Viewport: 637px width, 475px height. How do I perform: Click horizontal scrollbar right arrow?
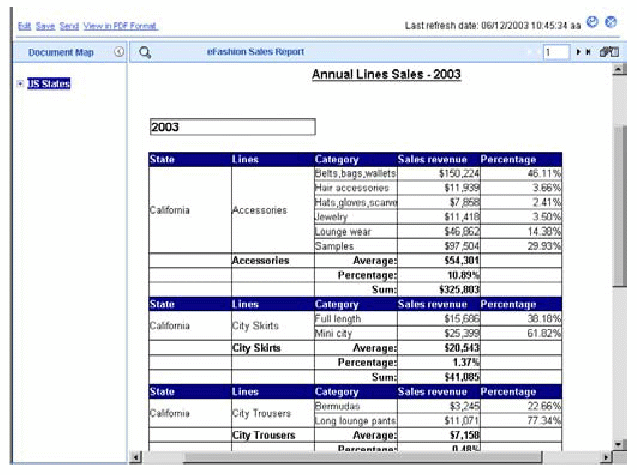coord(606,458)
